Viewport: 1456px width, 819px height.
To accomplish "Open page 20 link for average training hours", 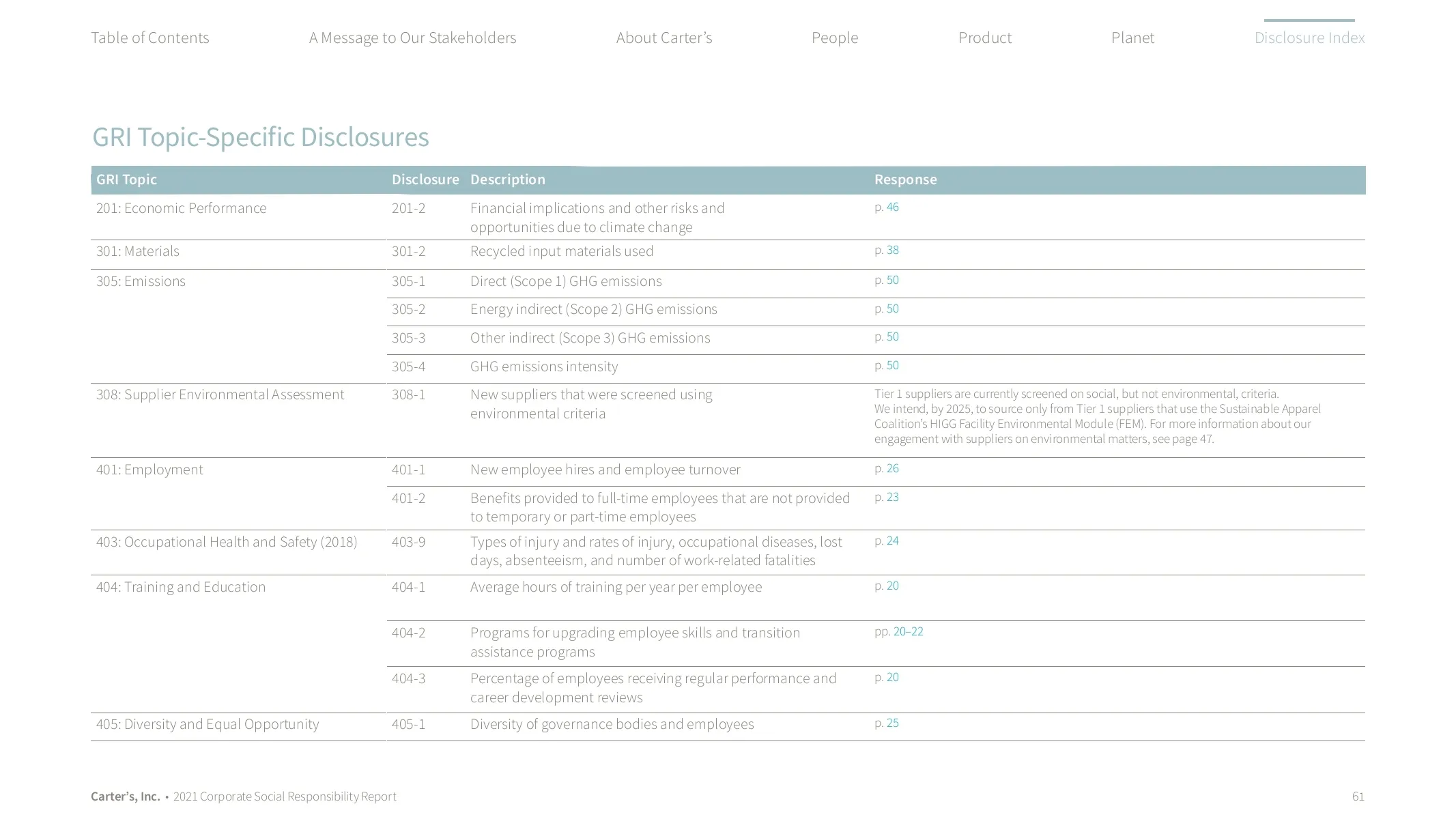I will [892, 586].
